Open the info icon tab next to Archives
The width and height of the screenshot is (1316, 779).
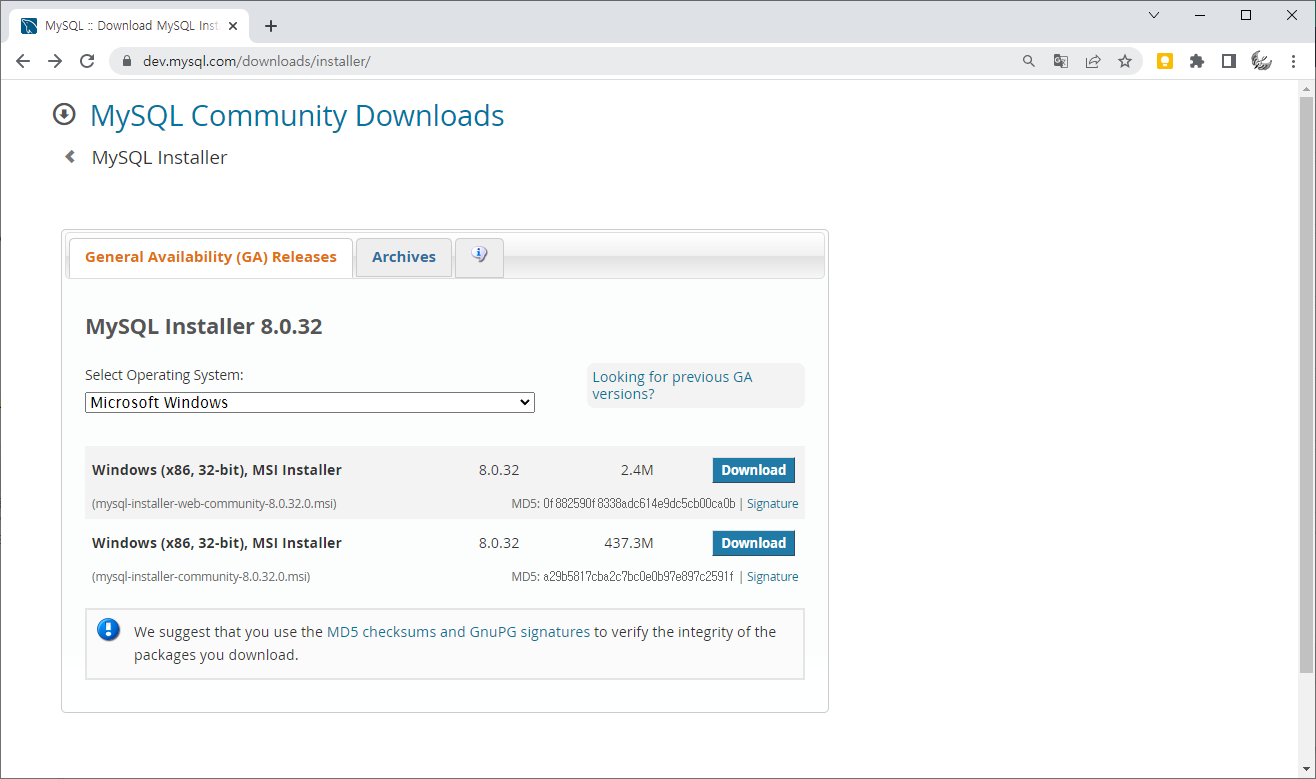[x=479, y=256]
